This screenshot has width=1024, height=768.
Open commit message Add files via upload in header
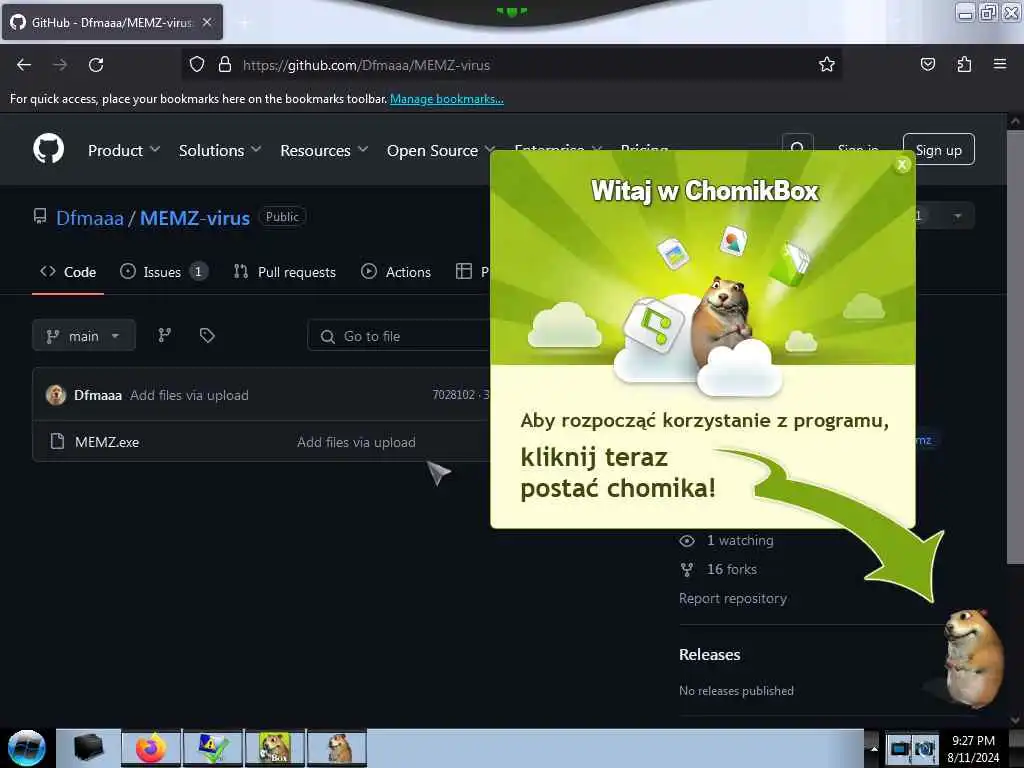(x=189, y=395)
